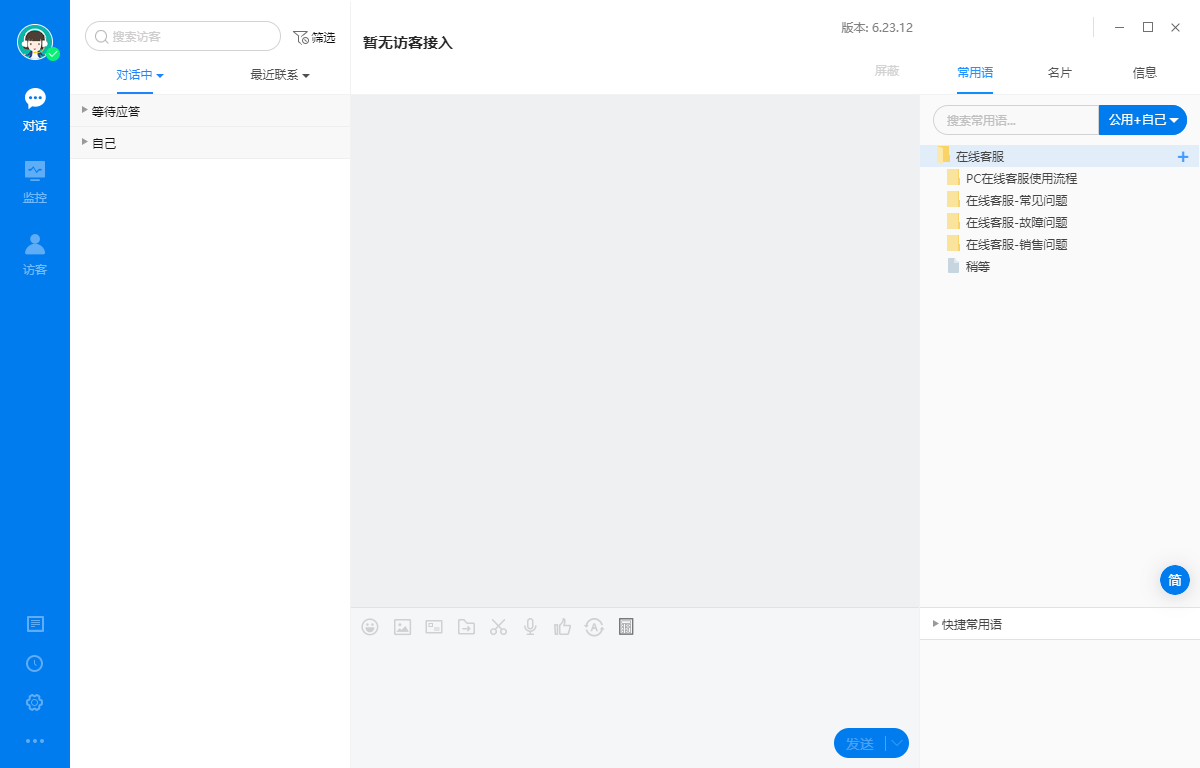The image size is (1200, 768).
Task: Open the auto-translate icon in the toolbar
Action: (x=594, y=626)
